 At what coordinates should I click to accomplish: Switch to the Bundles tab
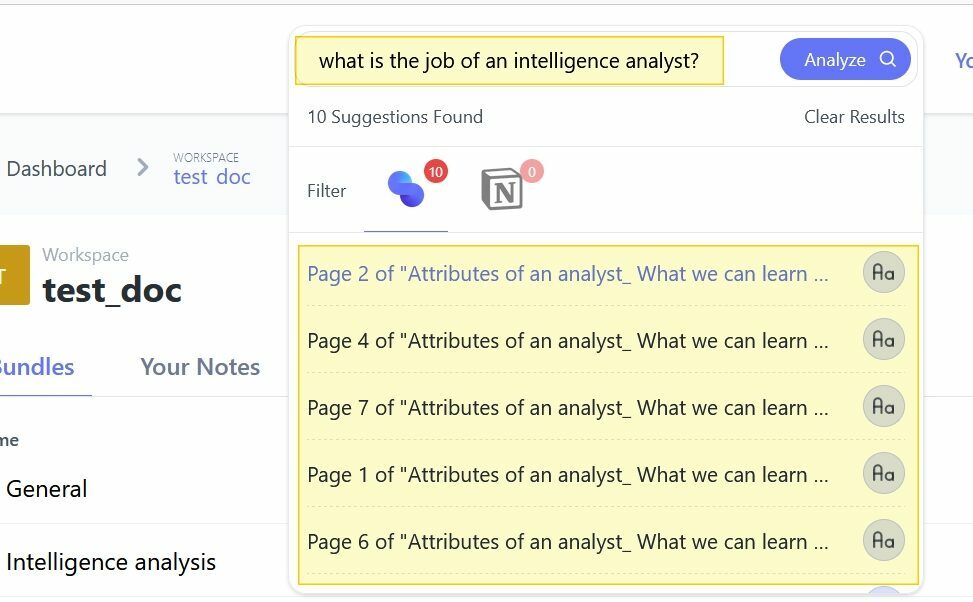coord(36,367)
